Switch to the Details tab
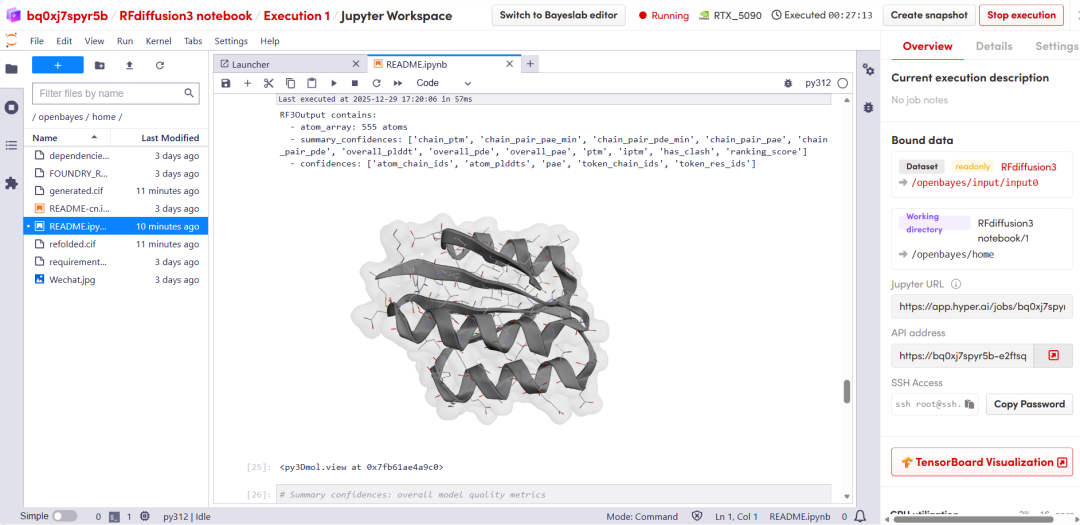This screenshot has height=525, width=1080. tap(993, 46)
